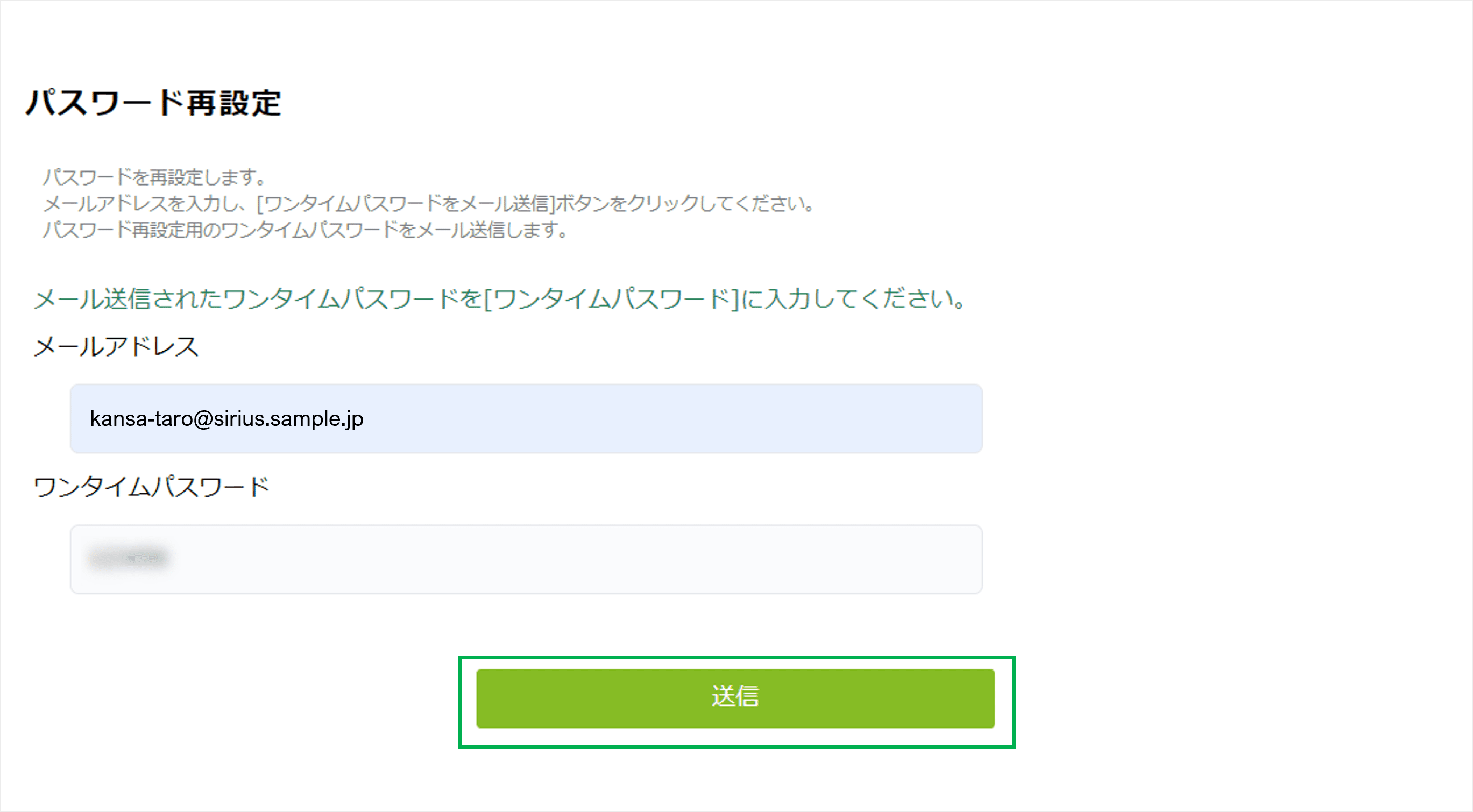Click the パスワードを再設定します。 description line
The height and width of the screenshot is (812, 1473).
[x=154, y=177]
